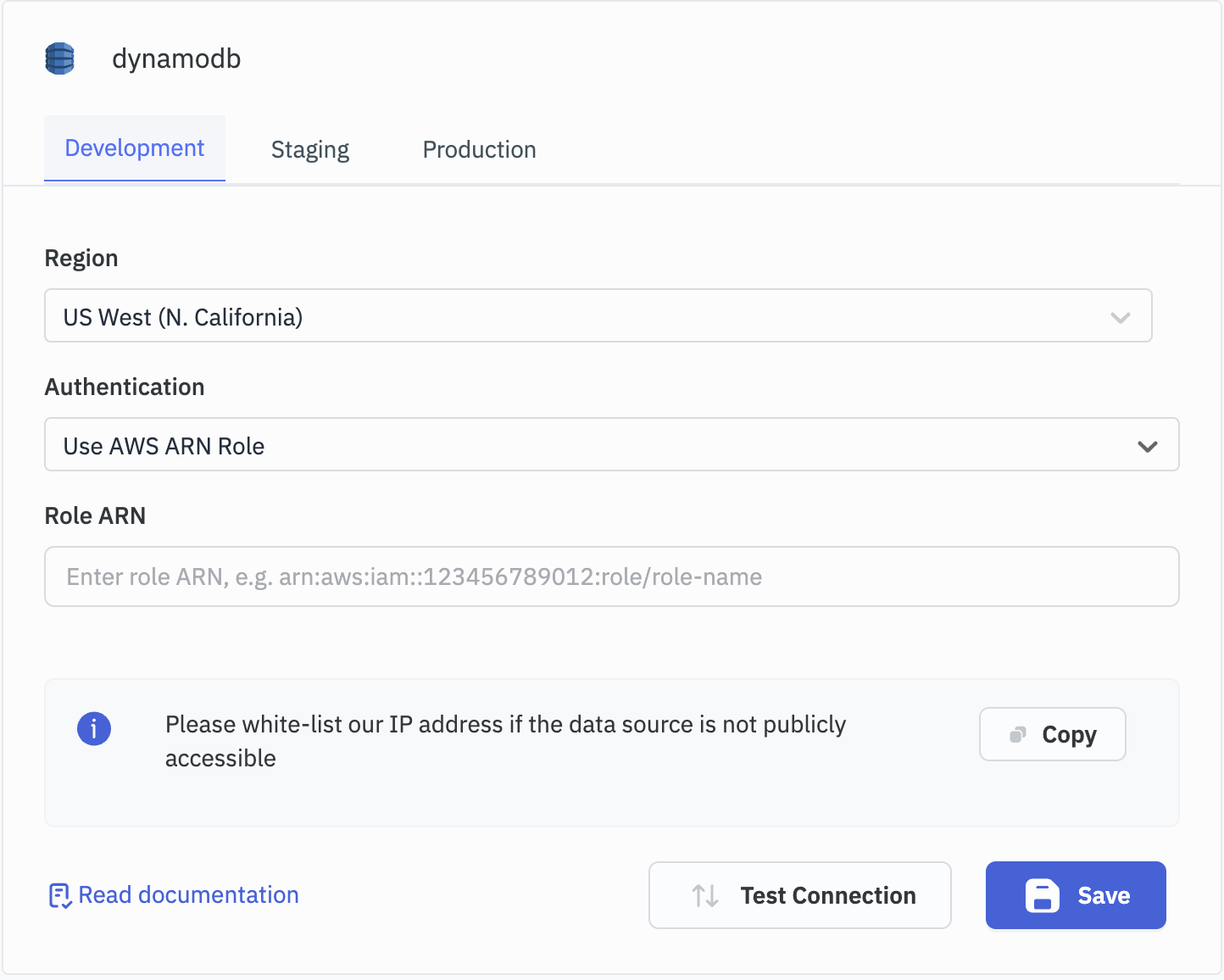Switch to the Staging tab
1224x980 pixels.
[x=309, y=150]
